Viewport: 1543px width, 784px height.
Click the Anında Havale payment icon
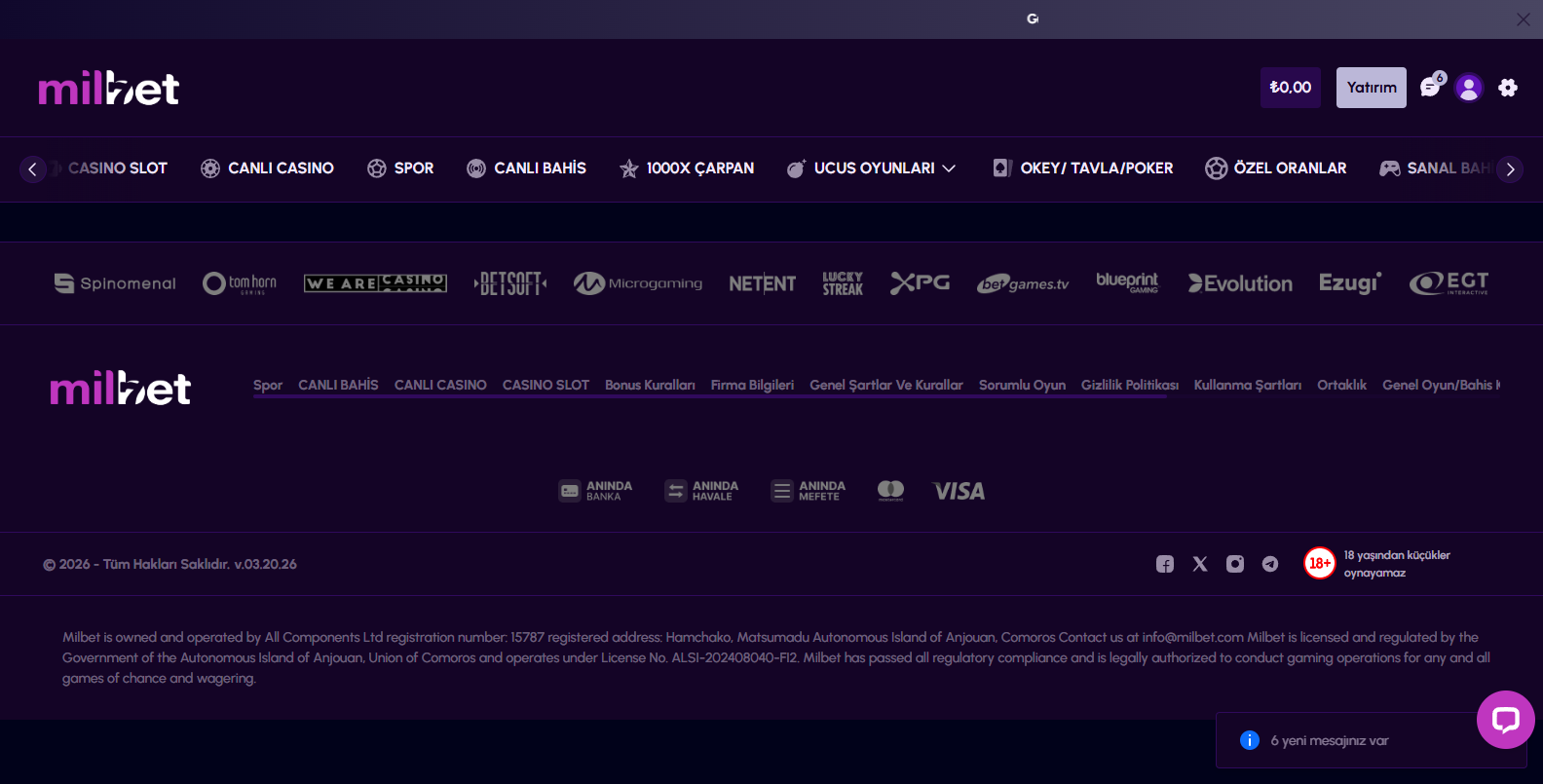701,491
